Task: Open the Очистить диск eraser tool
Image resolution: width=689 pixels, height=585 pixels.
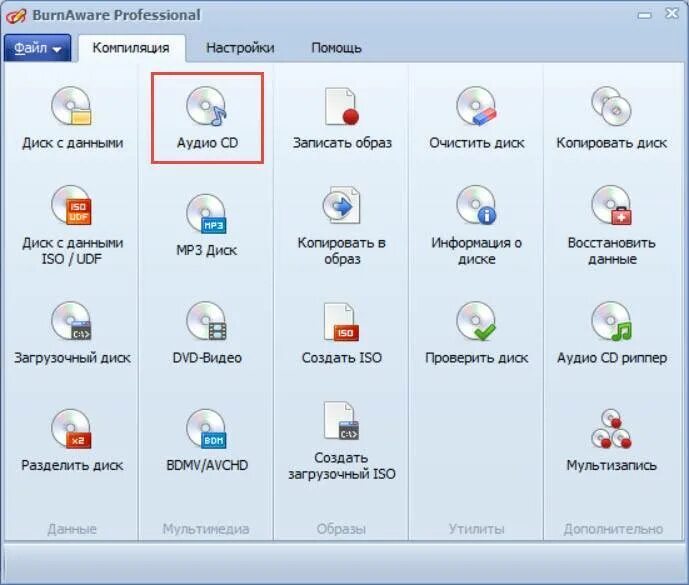Action: click(477, 118)
